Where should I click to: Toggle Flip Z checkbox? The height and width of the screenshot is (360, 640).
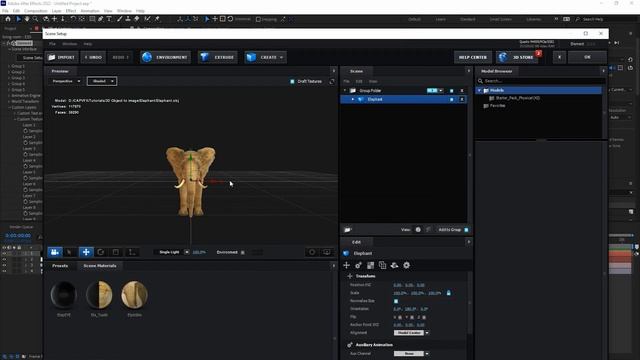(x=424, y=317)
